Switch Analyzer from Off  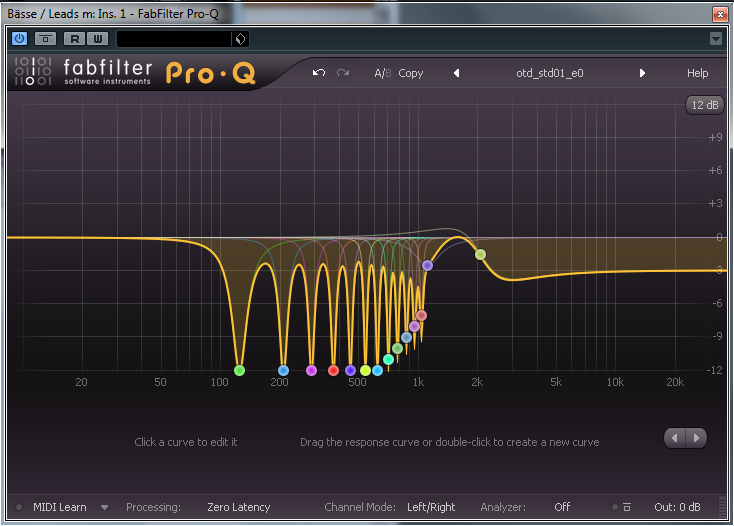[x=562, y=507]
